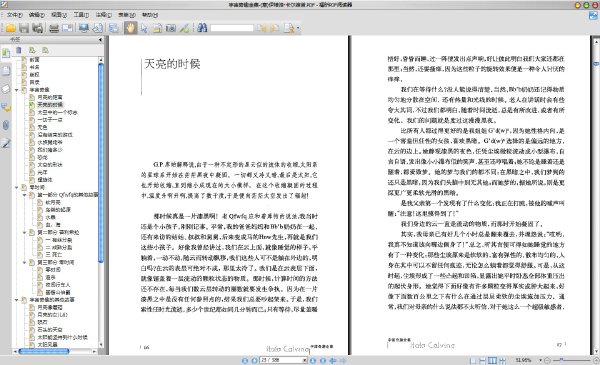The image size is (600, 365).
Task: Switch to facing pages layout
Action: coord(492,360)
